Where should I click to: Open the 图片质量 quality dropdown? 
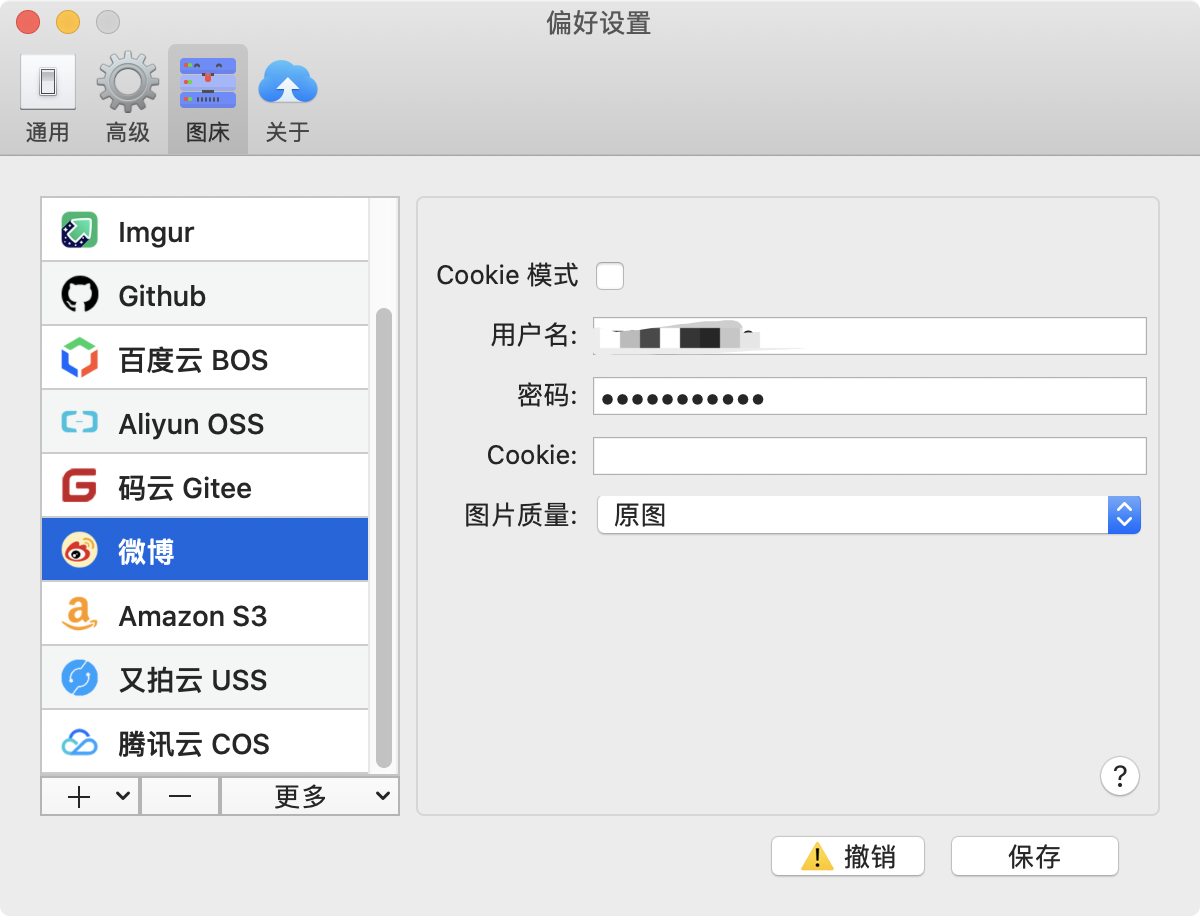click(869, 515)
